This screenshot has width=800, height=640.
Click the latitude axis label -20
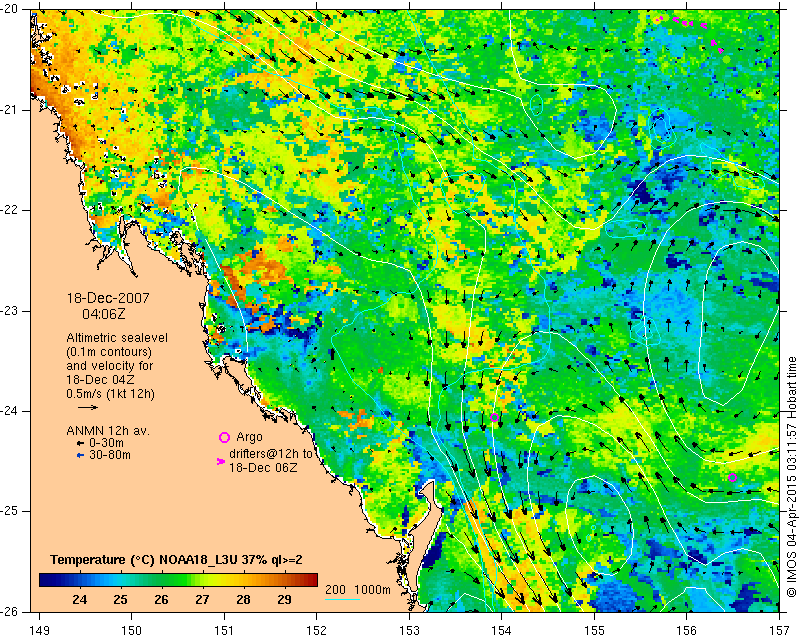(x=10, y=9)
